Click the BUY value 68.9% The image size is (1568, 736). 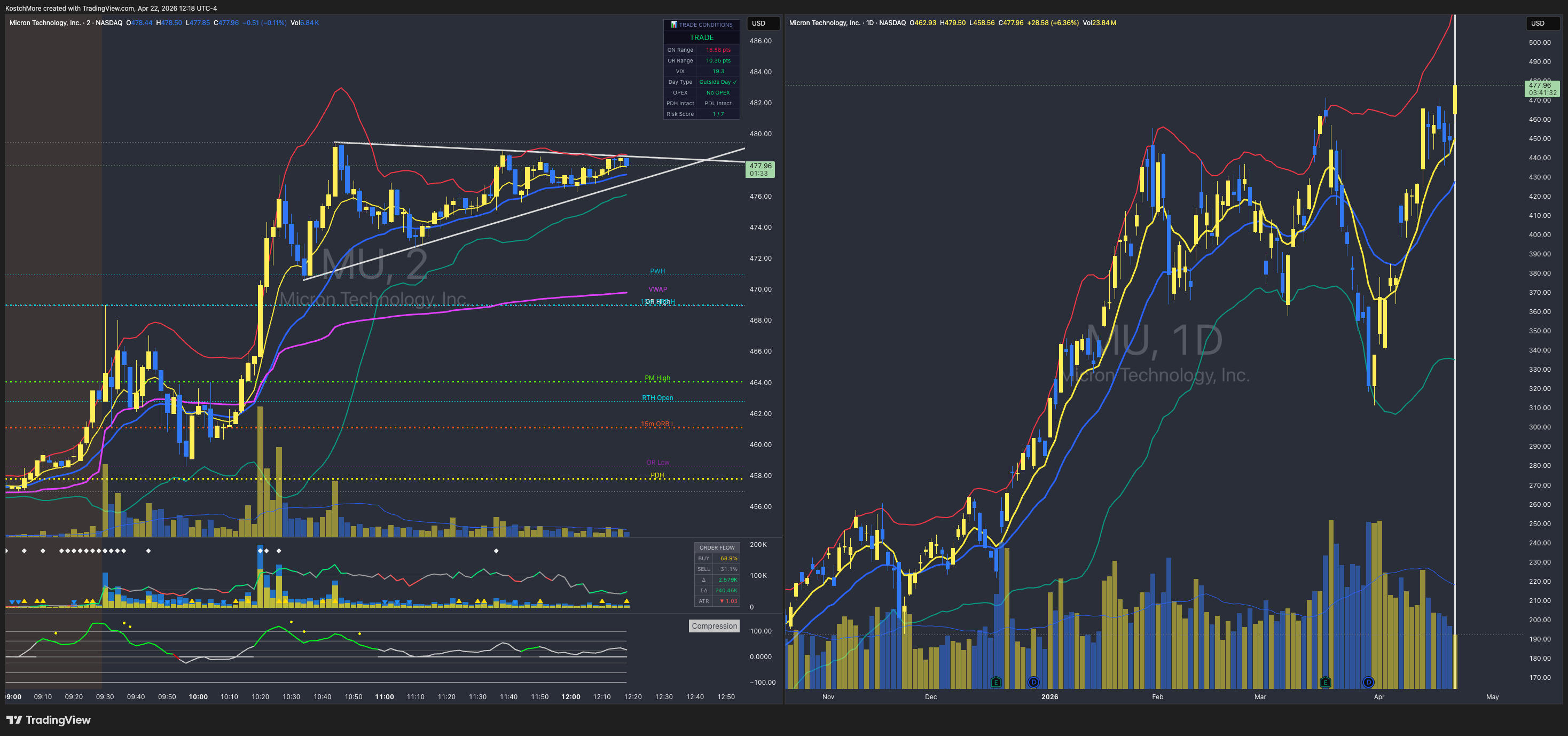(728, 558)
